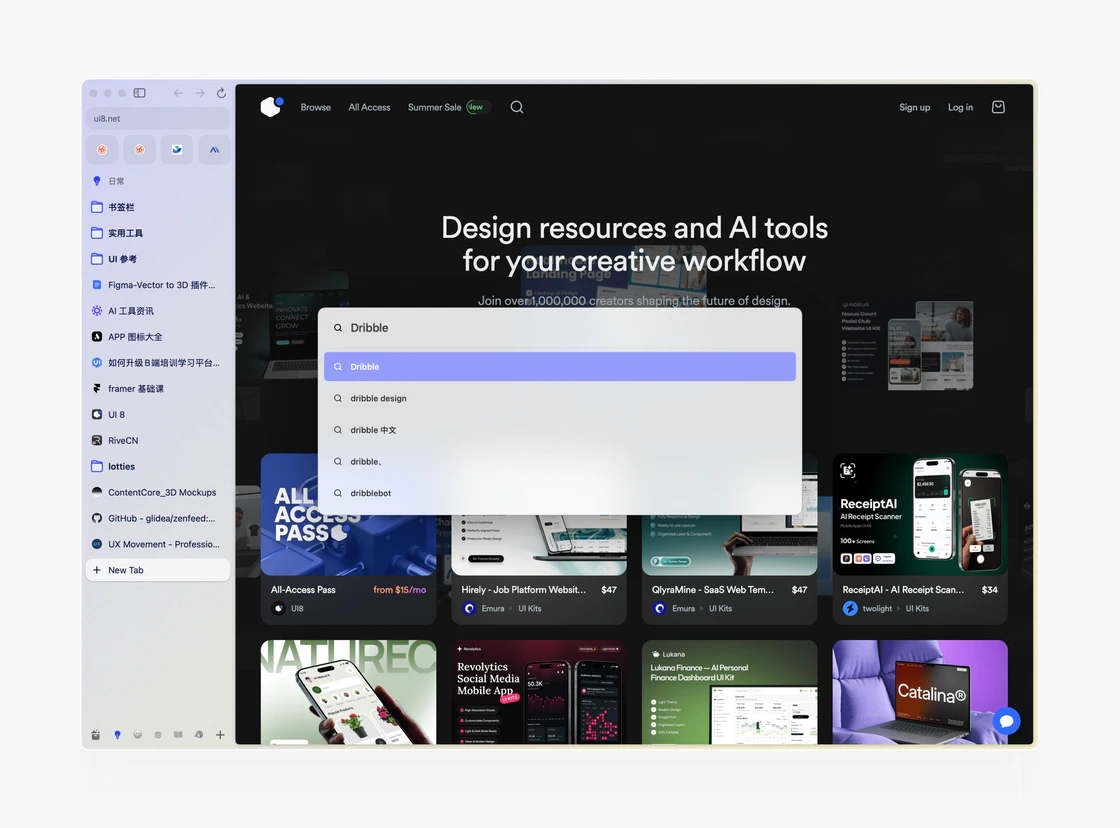The width and height of the screenshot is (1120, 828).
Task: Click the ui8.net address bar
Action: 158,119
